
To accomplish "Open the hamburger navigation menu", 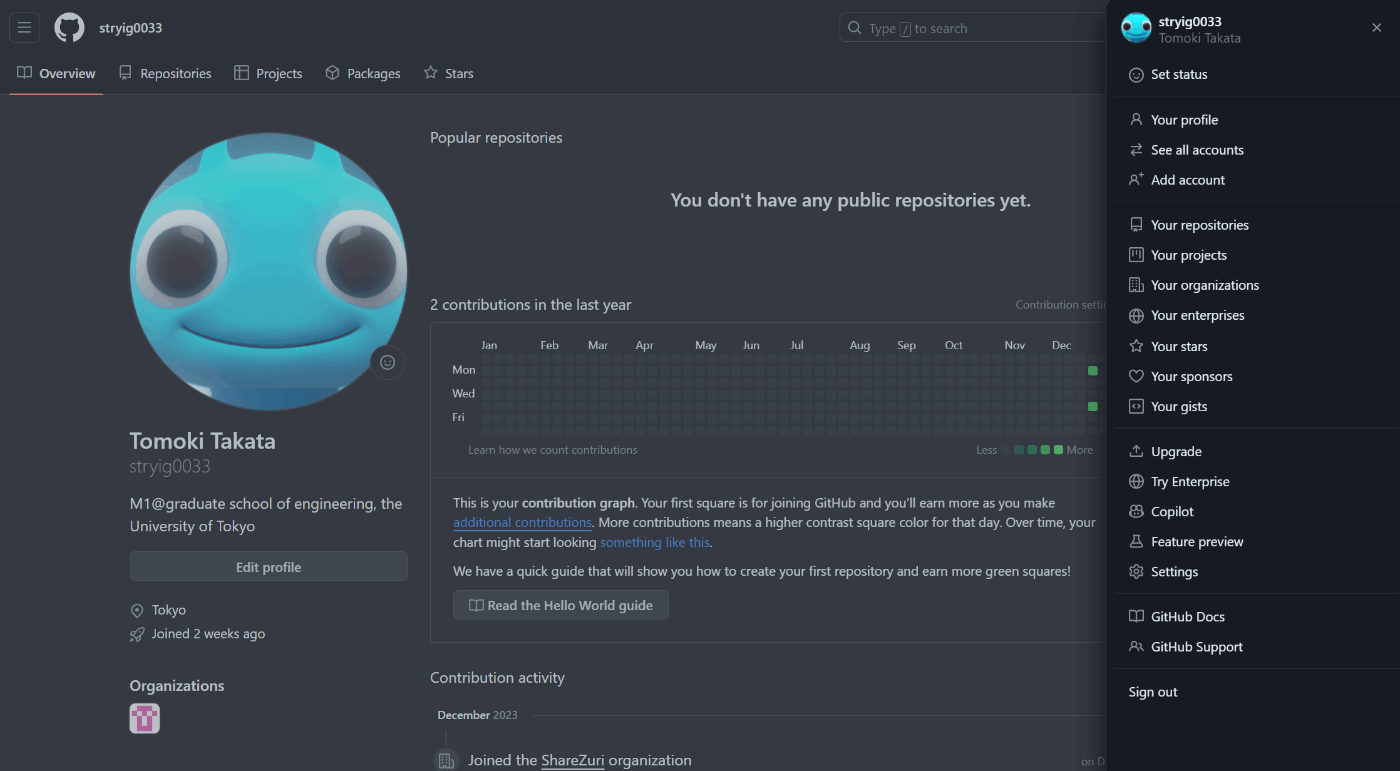I will coord(25,28).
